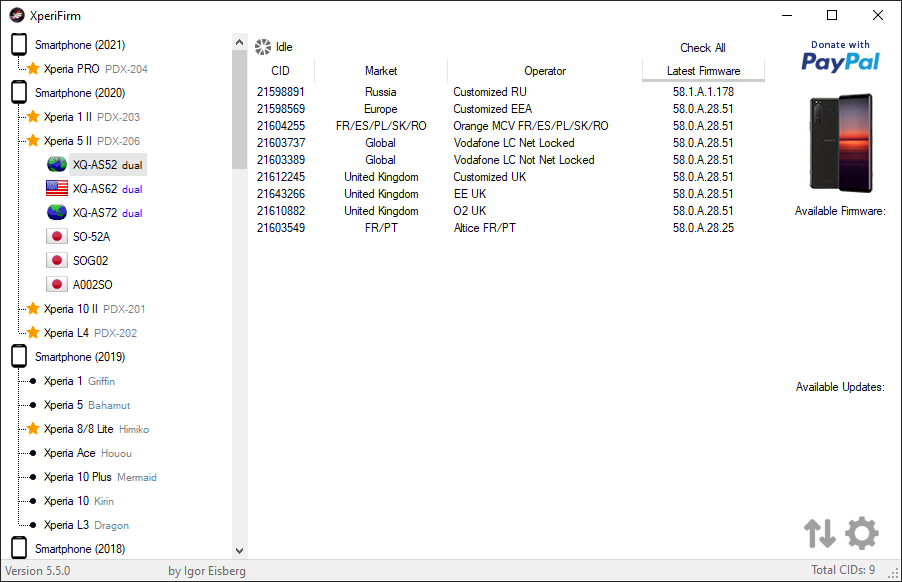This screenshot has width=902, height=582.
Task: Click the Japan flag icon of SOG02
Action: point(56,261)
